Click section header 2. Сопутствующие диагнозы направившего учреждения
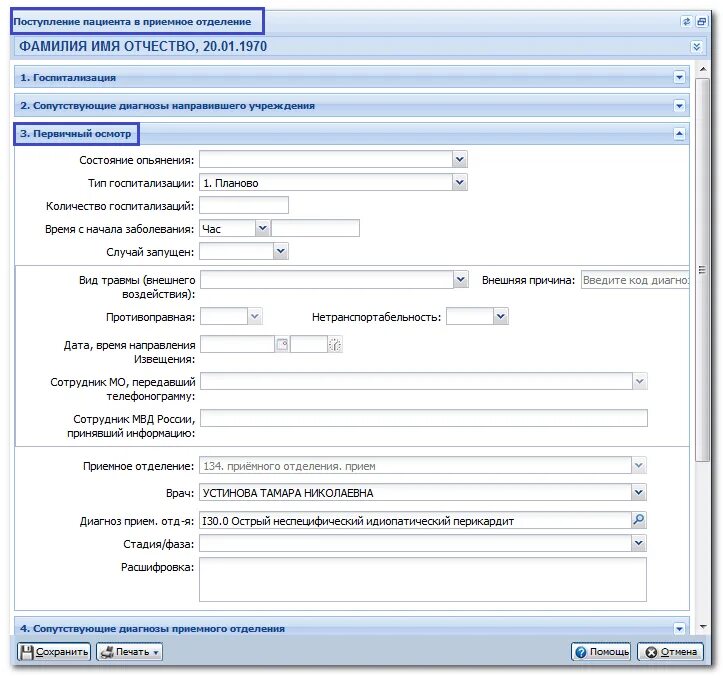The image size is (723, 676). [x=351, y=106]
